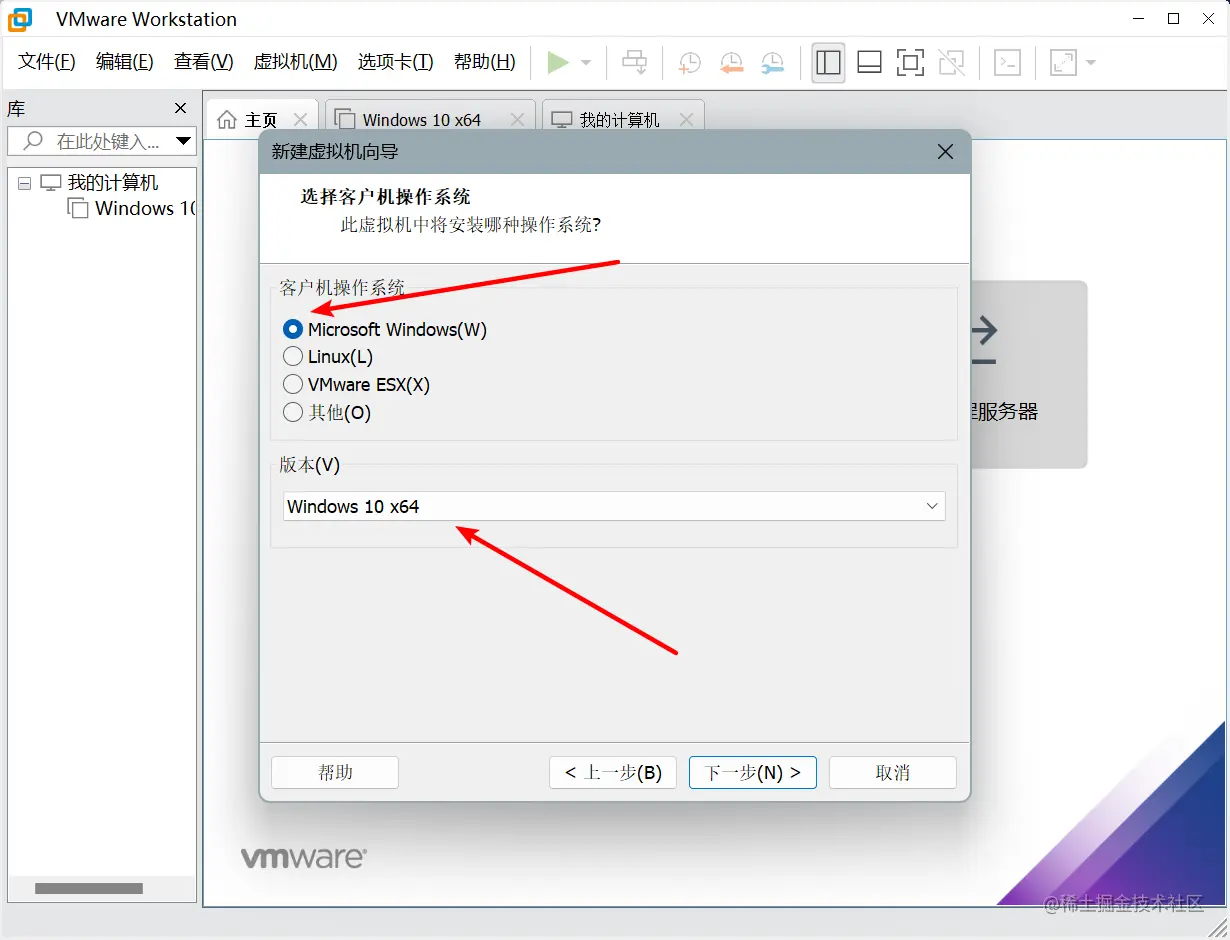
Task: Click the library horizontal scrollbar
Action: (x=89, y=888)
